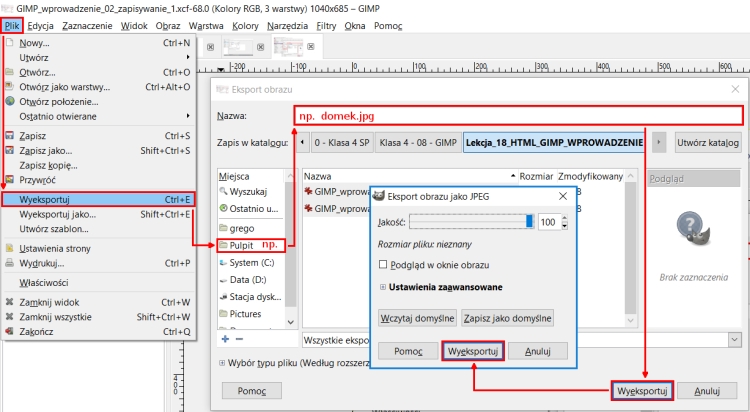Click the grego folder icon
The width and height of the screenshot is (750, 412).
click(223, 228)
